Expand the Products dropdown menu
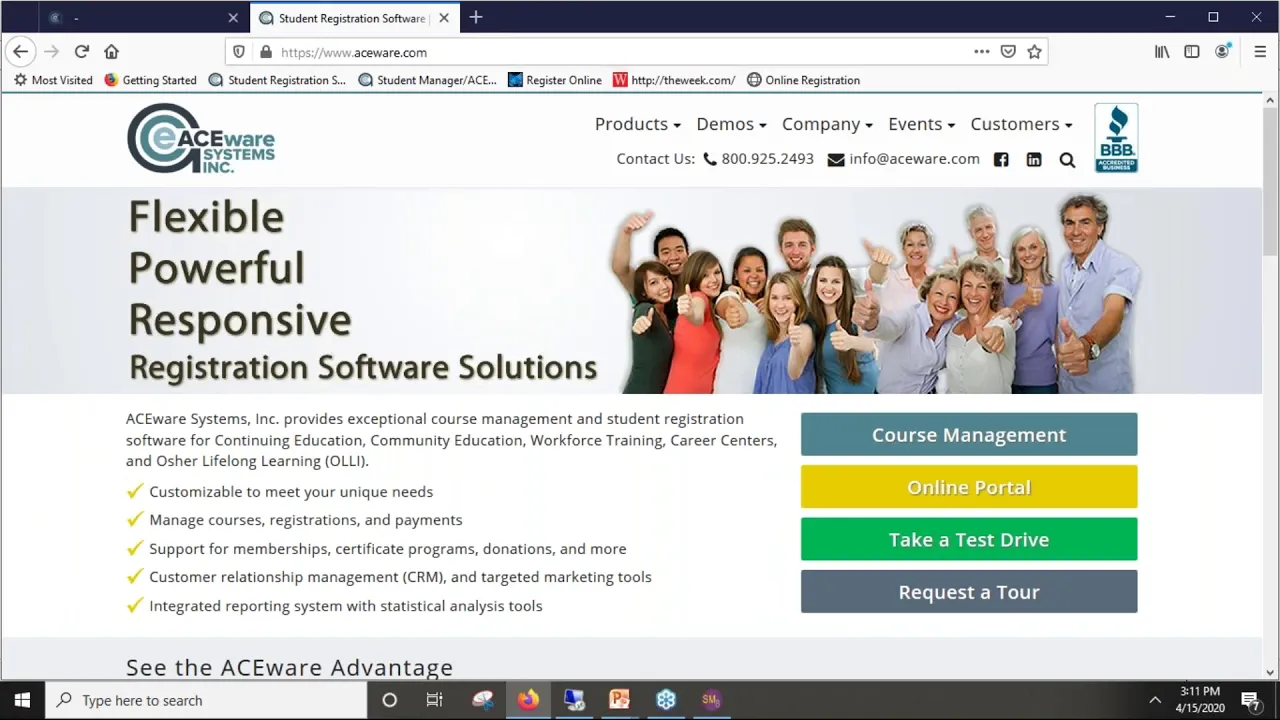 tap(638, 124)
